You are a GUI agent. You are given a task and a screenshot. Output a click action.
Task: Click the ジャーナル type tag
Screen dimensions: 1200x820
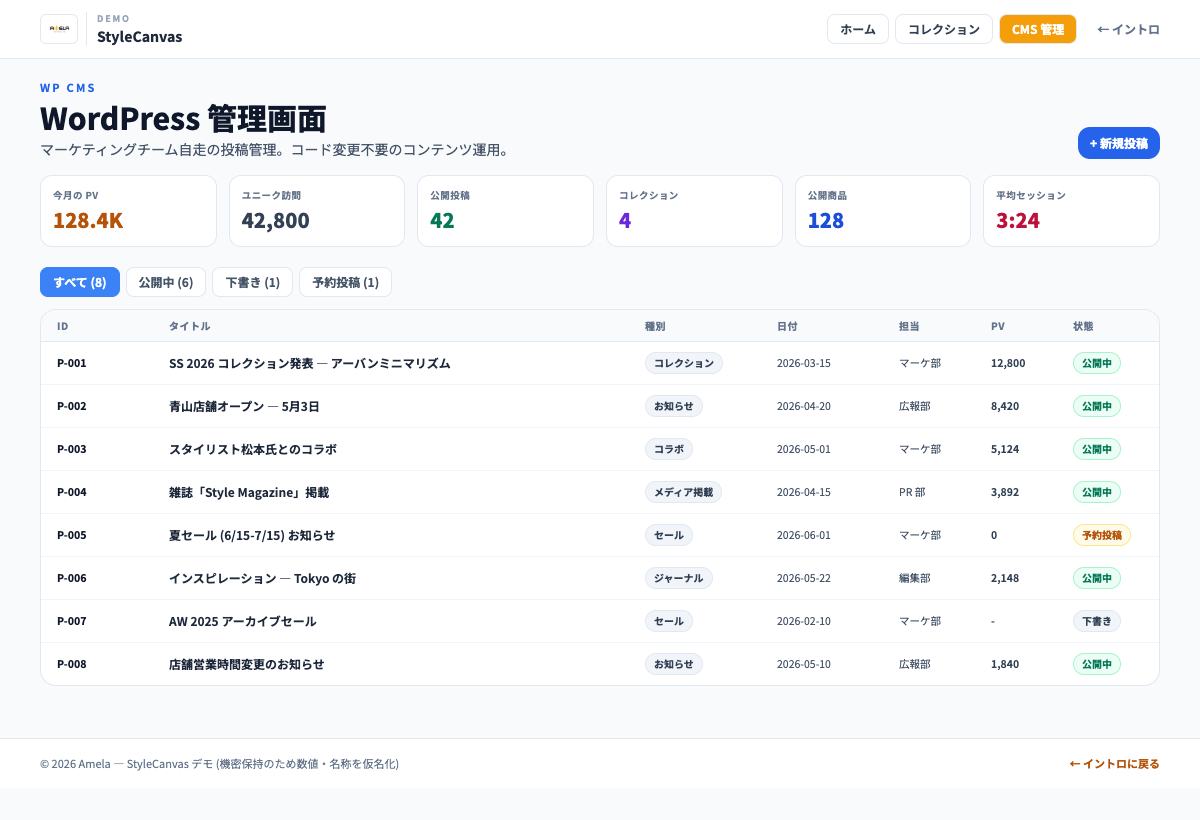click(679, 578)
